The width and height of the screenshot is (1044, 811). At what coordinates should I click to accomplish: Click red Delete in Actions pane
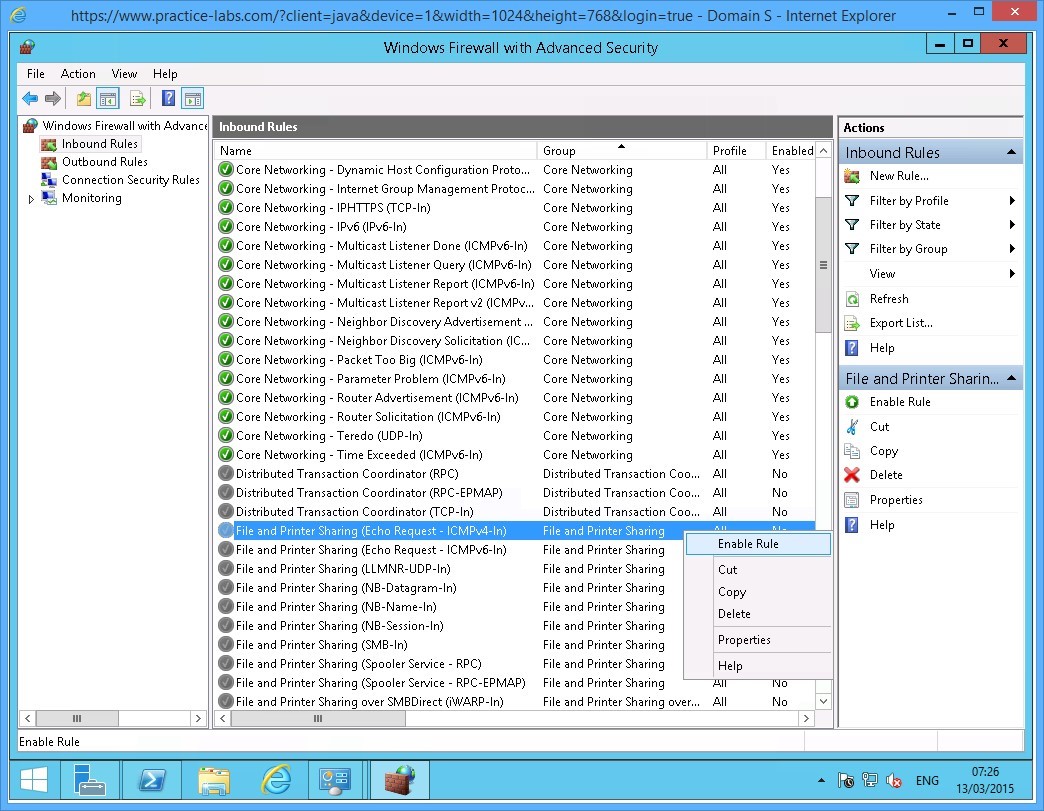coord(885,475)
